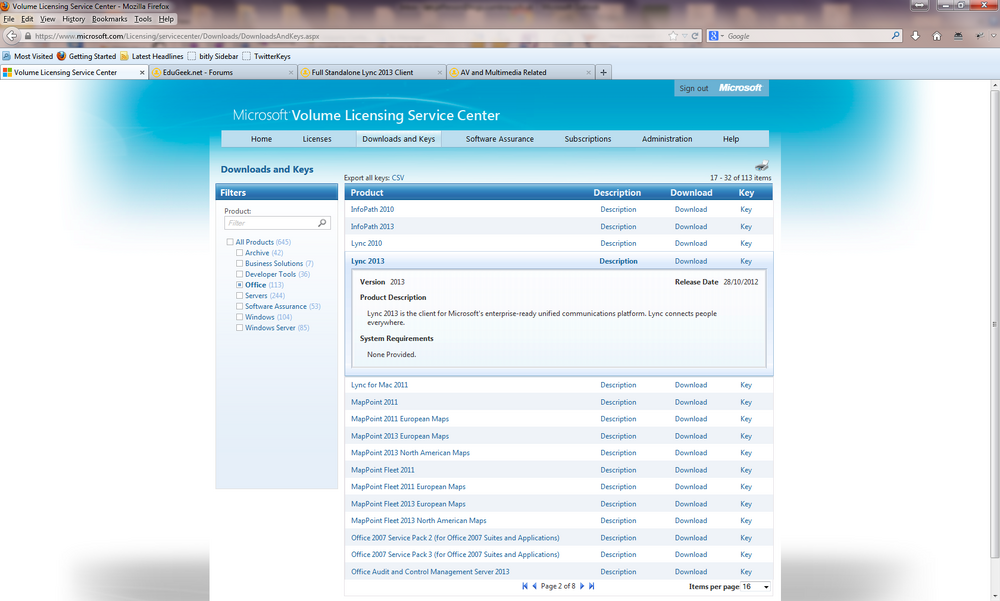
Task: Close the Volume Licensing Service Center tab
Action: pos(142,72)
